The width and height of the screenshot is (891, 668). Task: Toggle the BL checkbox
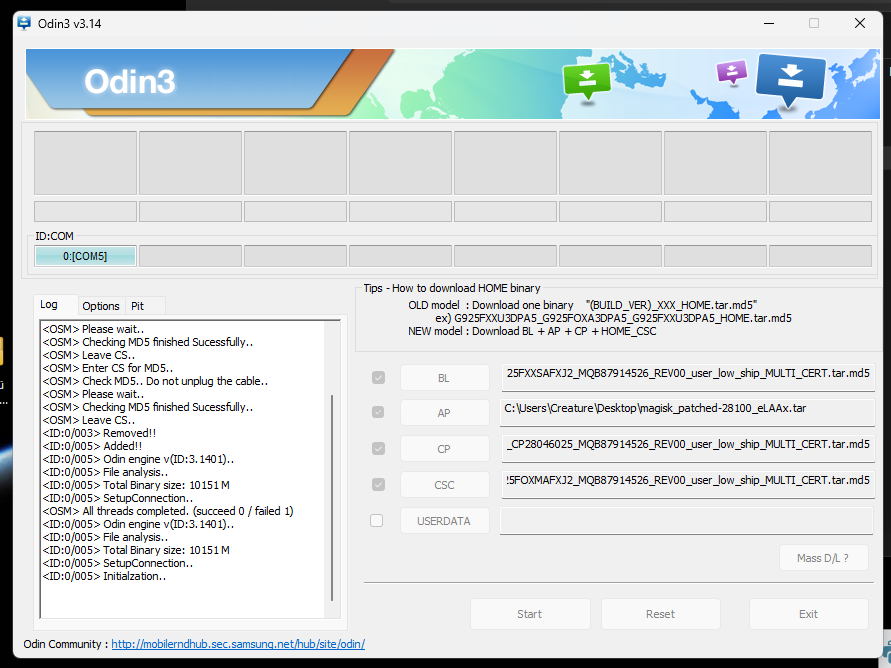pos(378,378)
